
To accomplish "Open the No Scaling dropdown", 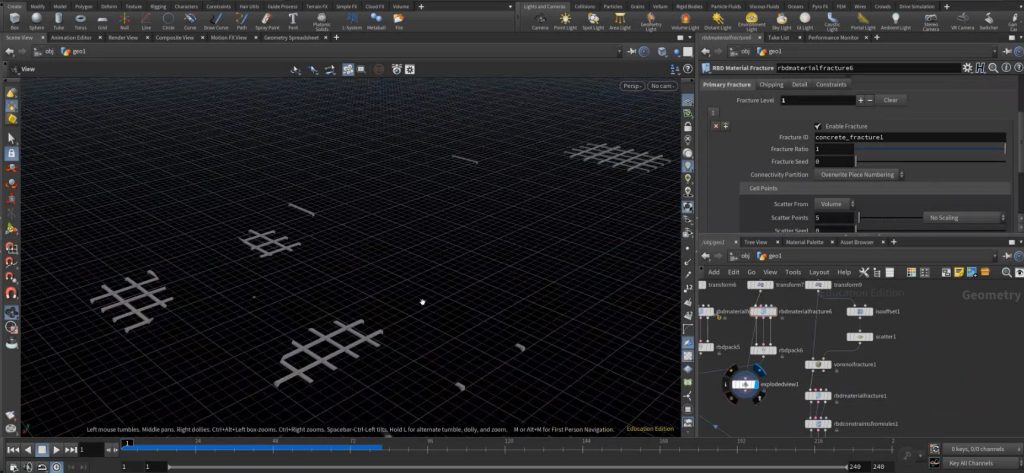I will (x=965, y=218).
